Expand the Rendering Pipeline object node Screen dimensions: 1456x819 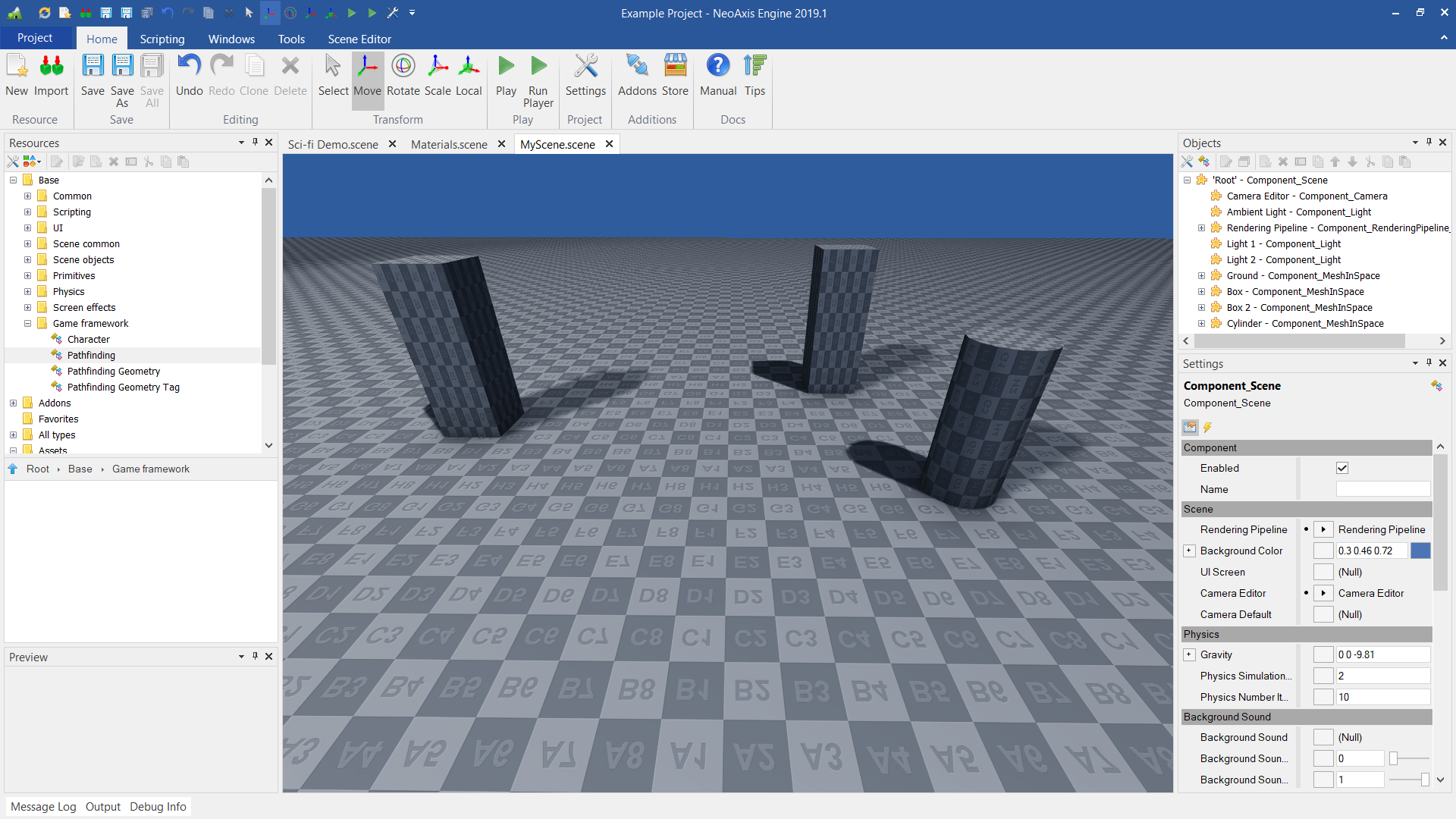pyautogui.click(x=1201, y=228)
